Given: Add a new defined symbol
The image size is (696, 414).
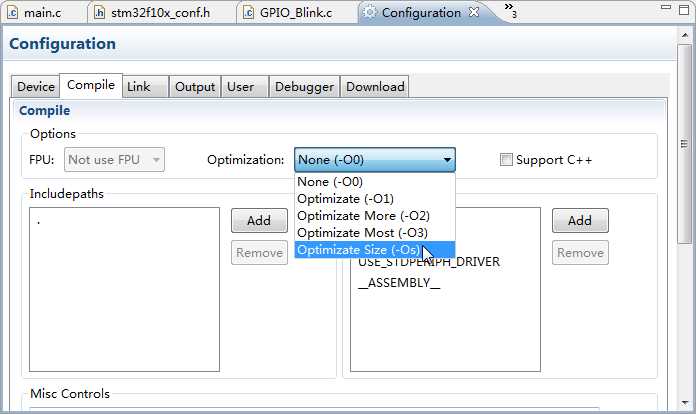Looking at the screenshot, I should click(x=580, y=221).
